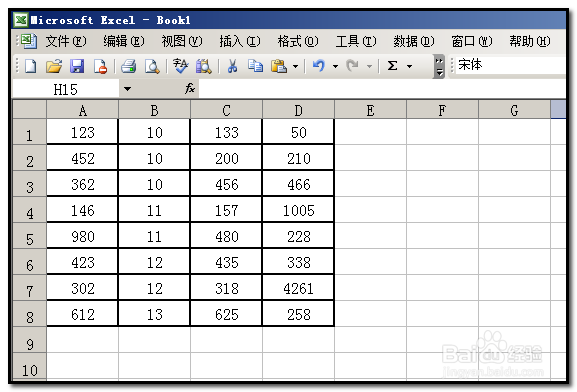Expand the Paste options dropdown arrow
Screen dimensions: 577x392
(x=295, y=67)
